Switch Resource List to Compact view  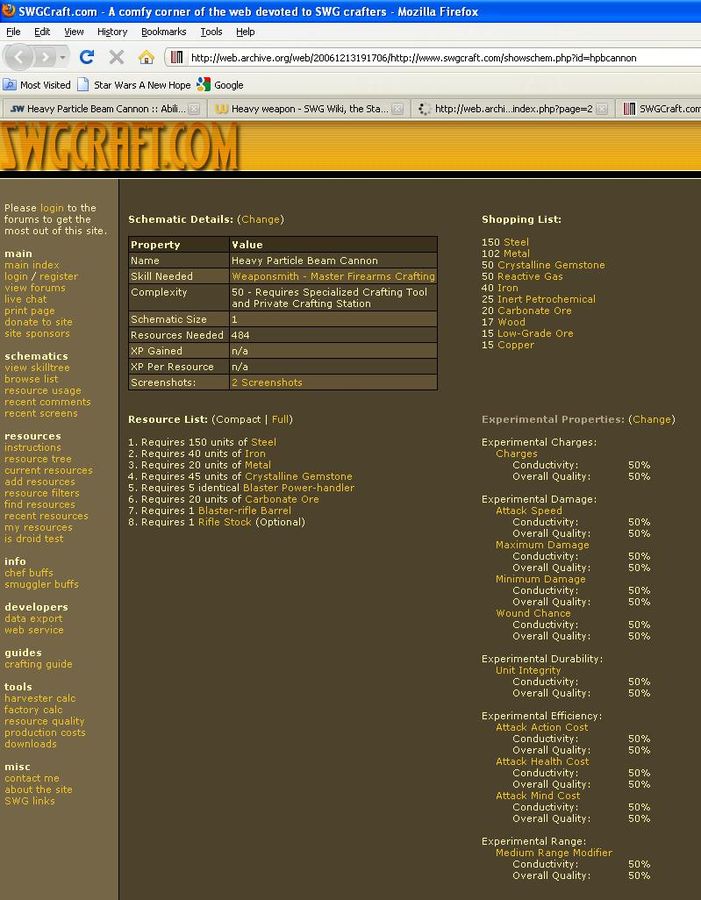coord(238,419)
